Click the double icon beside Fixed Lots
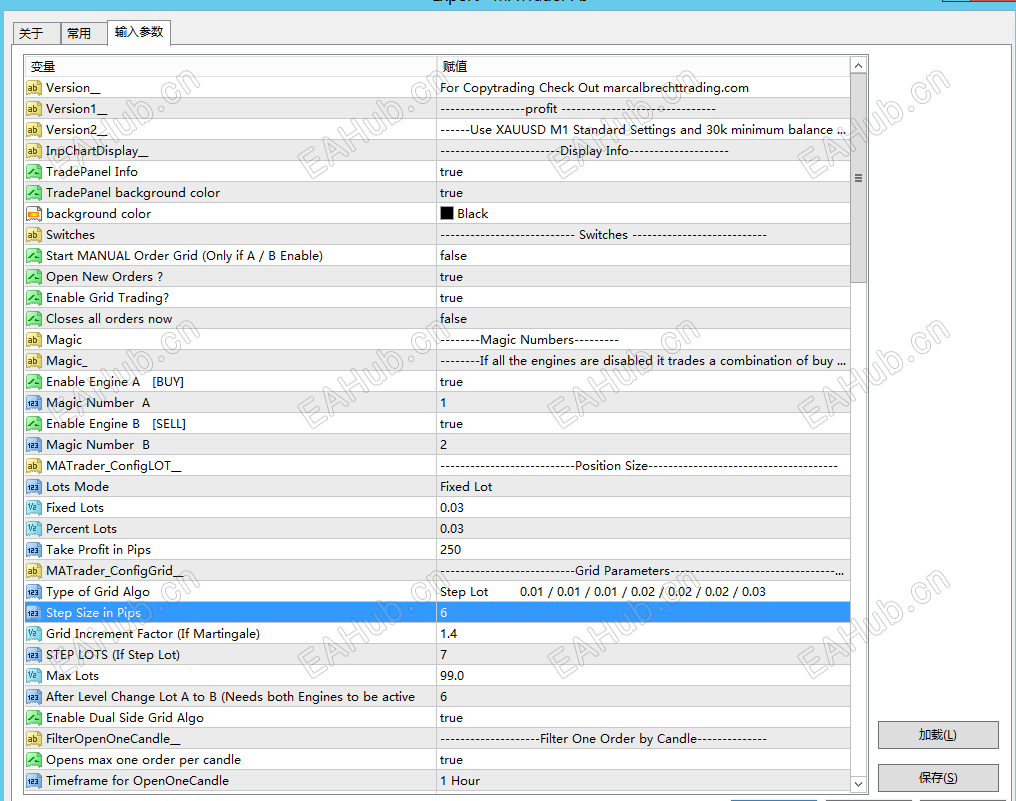1016x801 pixels. click(x=34, y=508)
